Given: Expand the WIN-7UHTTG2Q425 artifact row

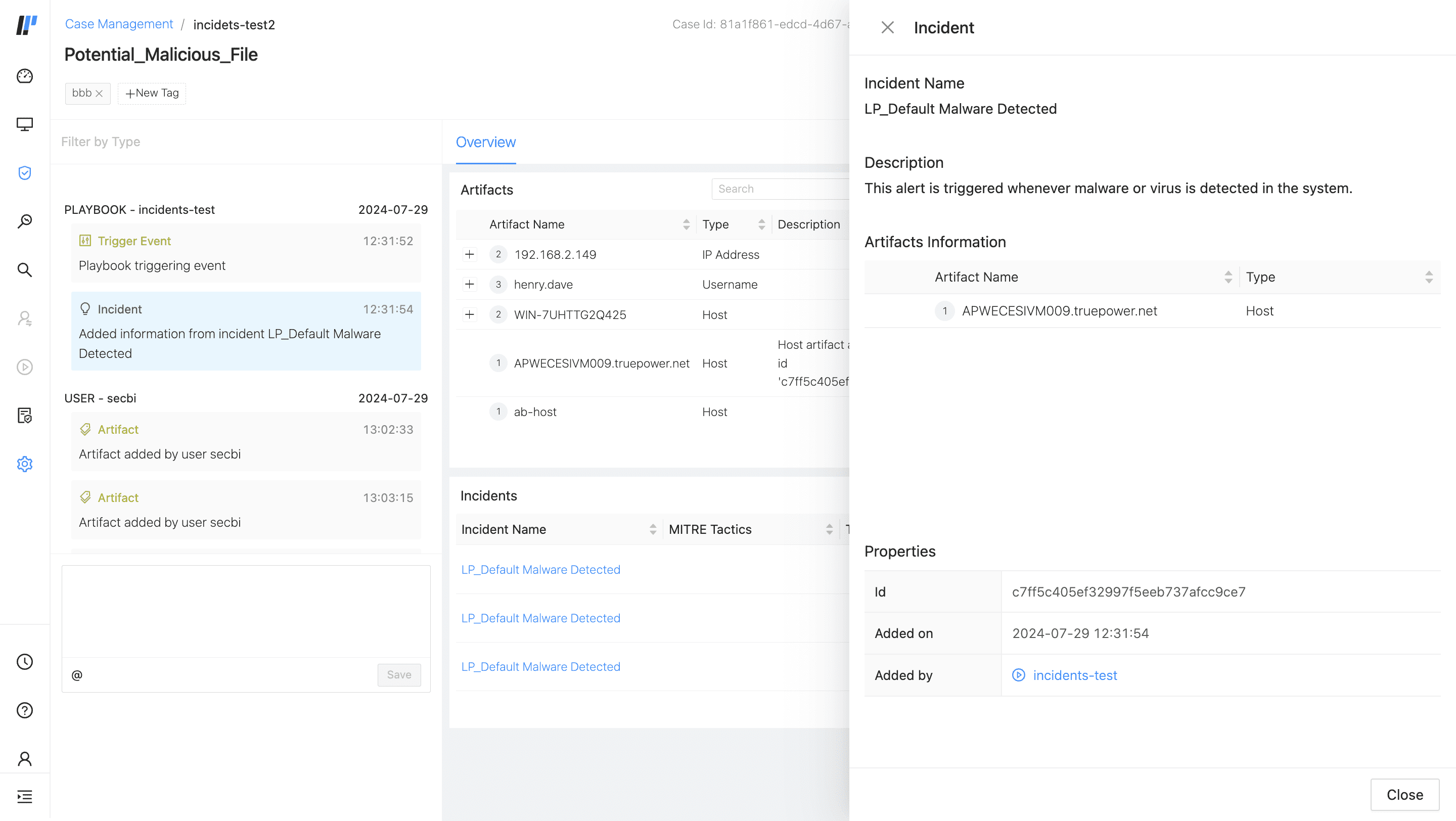Looking at the screenshot, I should coord(469,314).
